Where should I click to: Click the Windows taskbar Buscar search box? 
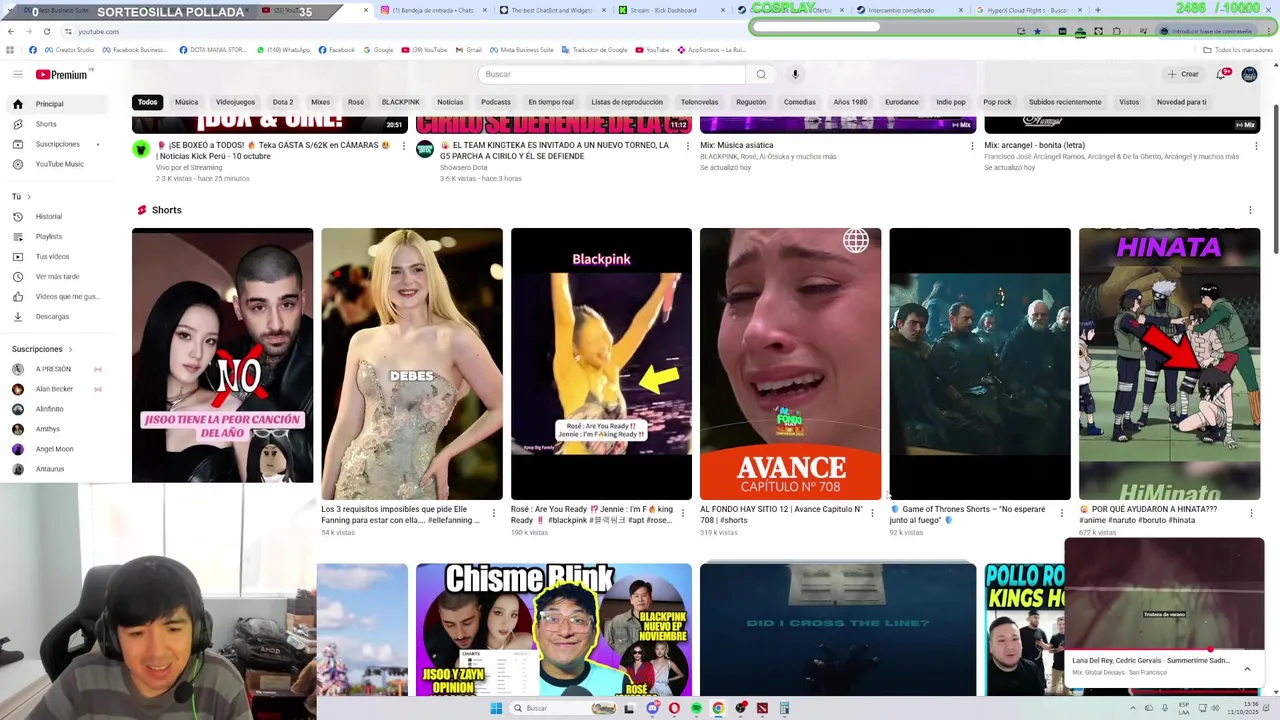tap(563, 708)
